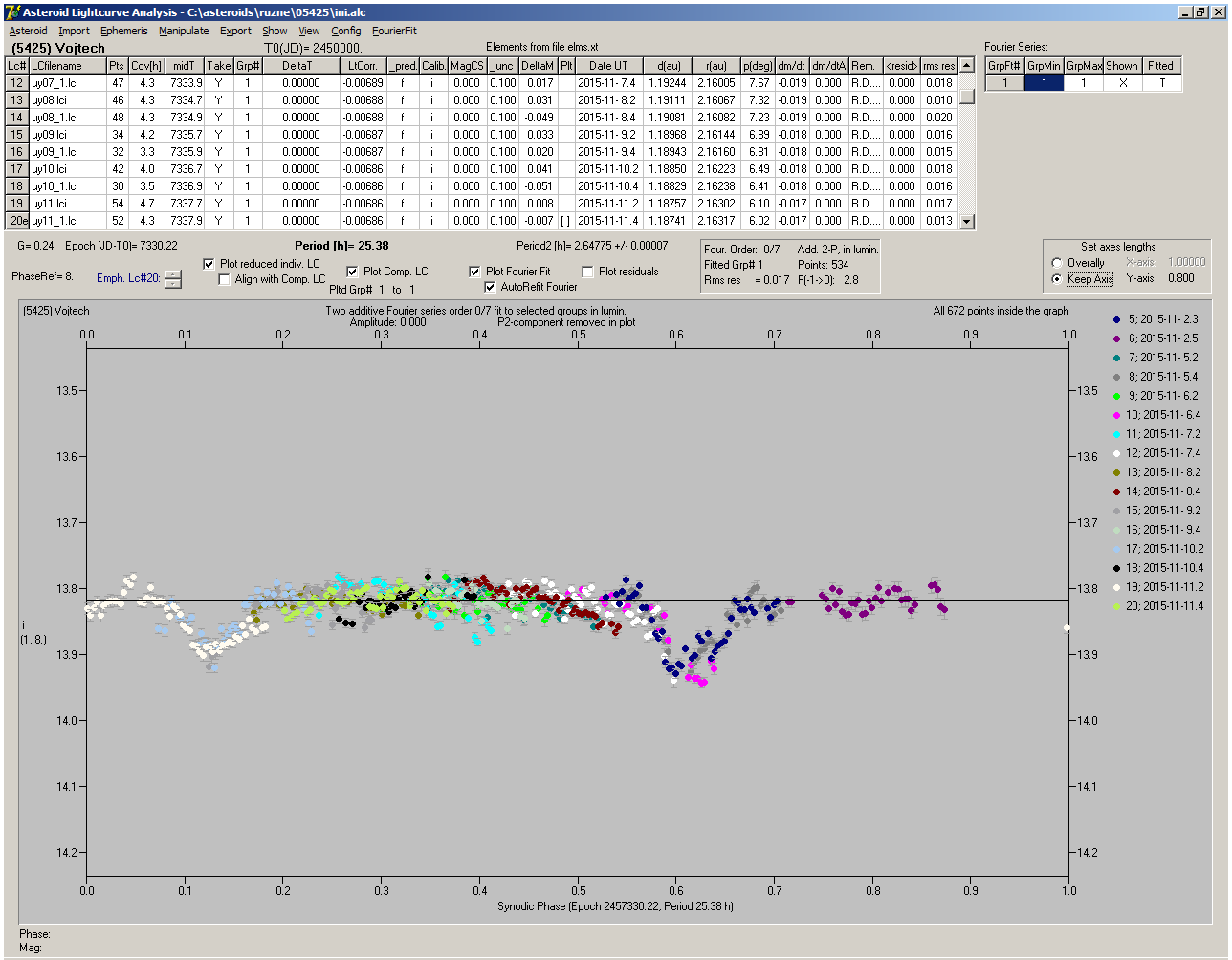Image resolution: width=1232 pixels, height=960 pixels.
Task: Click filename cell uy08.lci
Action: pyautogui.click(x=67, y=100)
